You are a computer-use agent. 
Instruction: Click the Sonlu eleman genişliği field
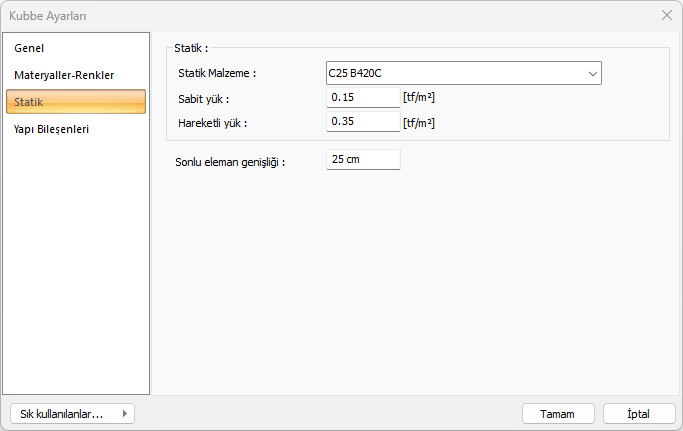[x=363, y=160]
